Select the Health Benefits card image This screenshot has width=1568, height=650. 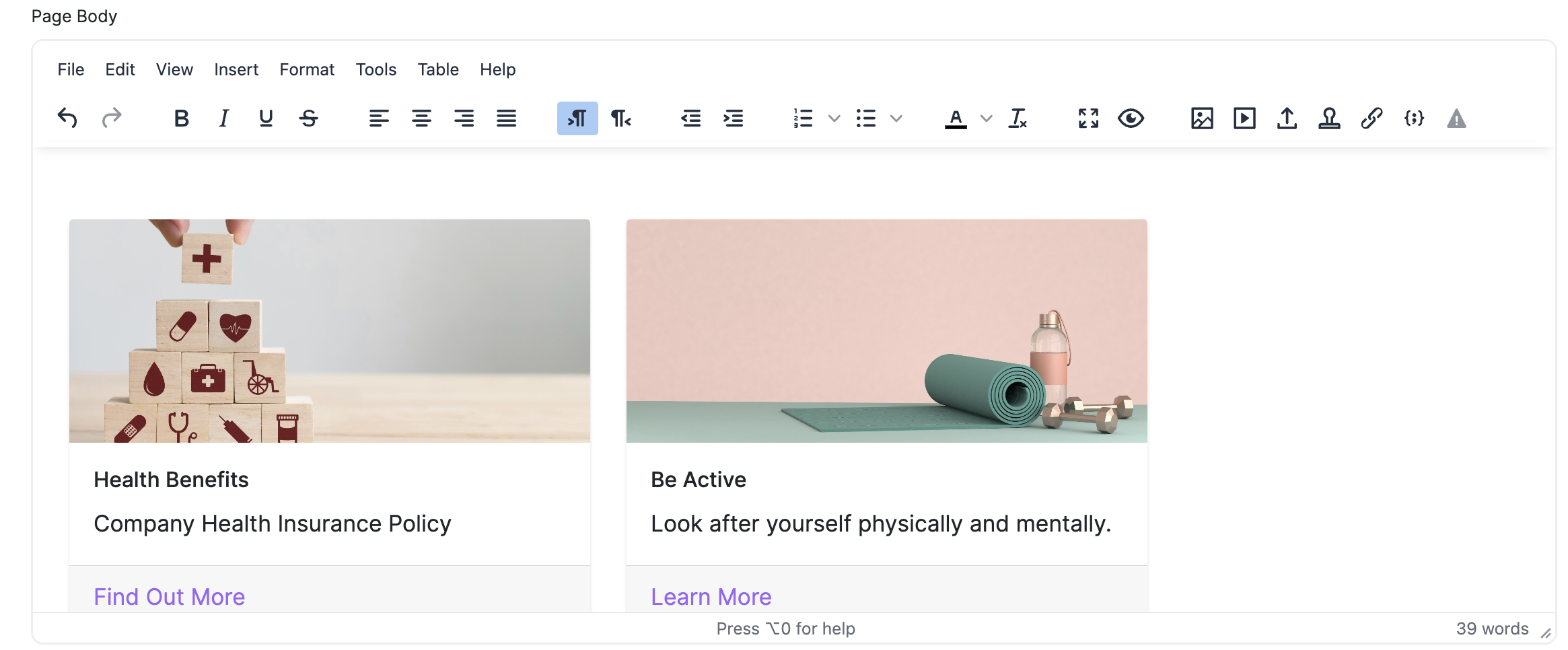tap(330, 331)
